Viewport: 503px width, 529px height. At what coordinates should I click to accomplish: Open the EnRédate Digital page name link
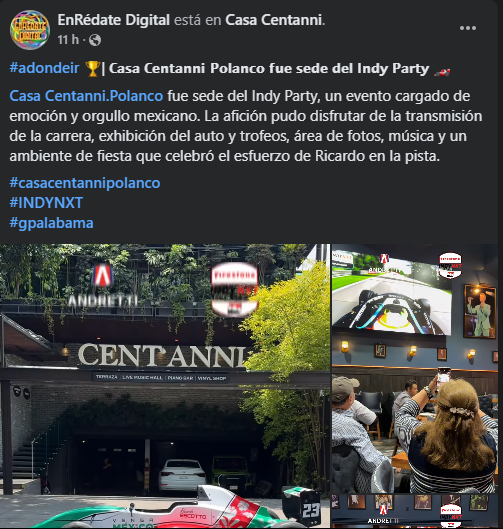[113, 20]
